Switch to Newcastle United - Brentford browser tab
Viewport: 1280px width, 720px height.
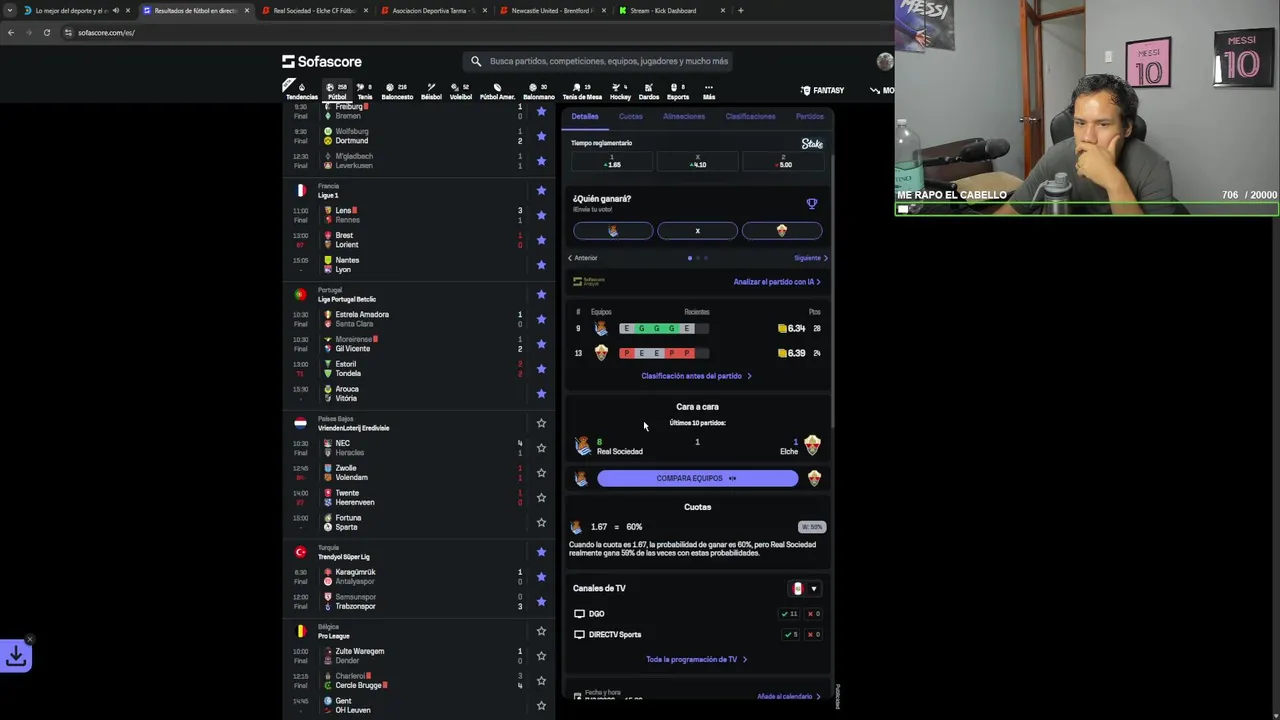(x=552, y=10)
